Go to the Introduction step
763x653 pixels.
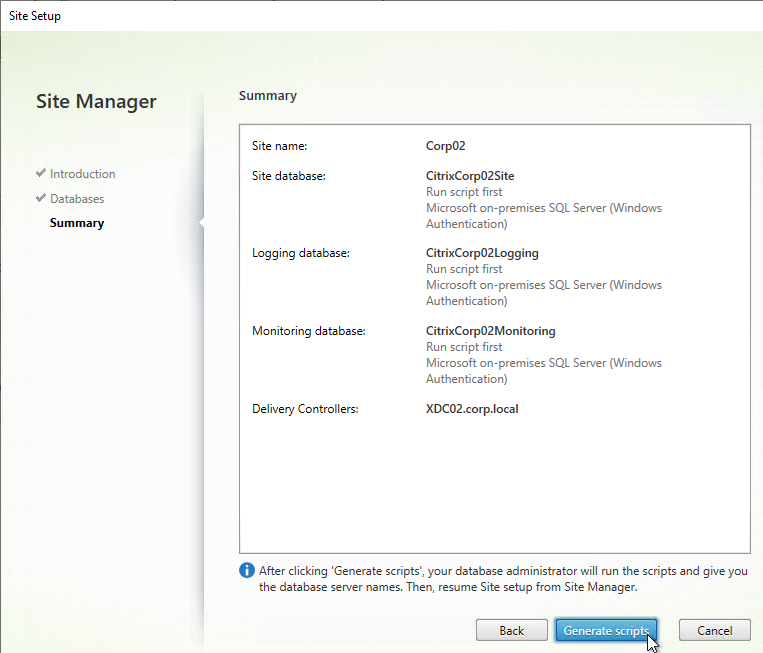click(82, 174)
